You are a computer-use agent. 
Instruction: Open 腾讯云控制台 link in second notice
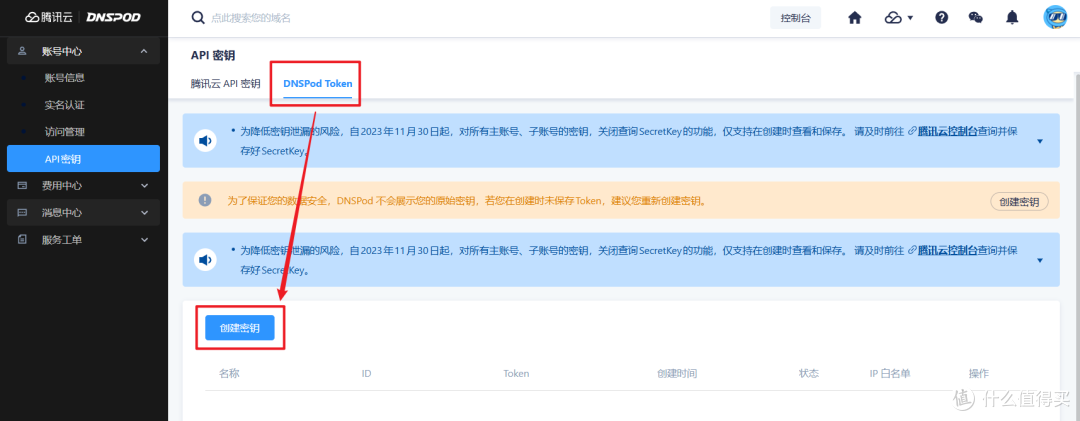coord(947,249)
